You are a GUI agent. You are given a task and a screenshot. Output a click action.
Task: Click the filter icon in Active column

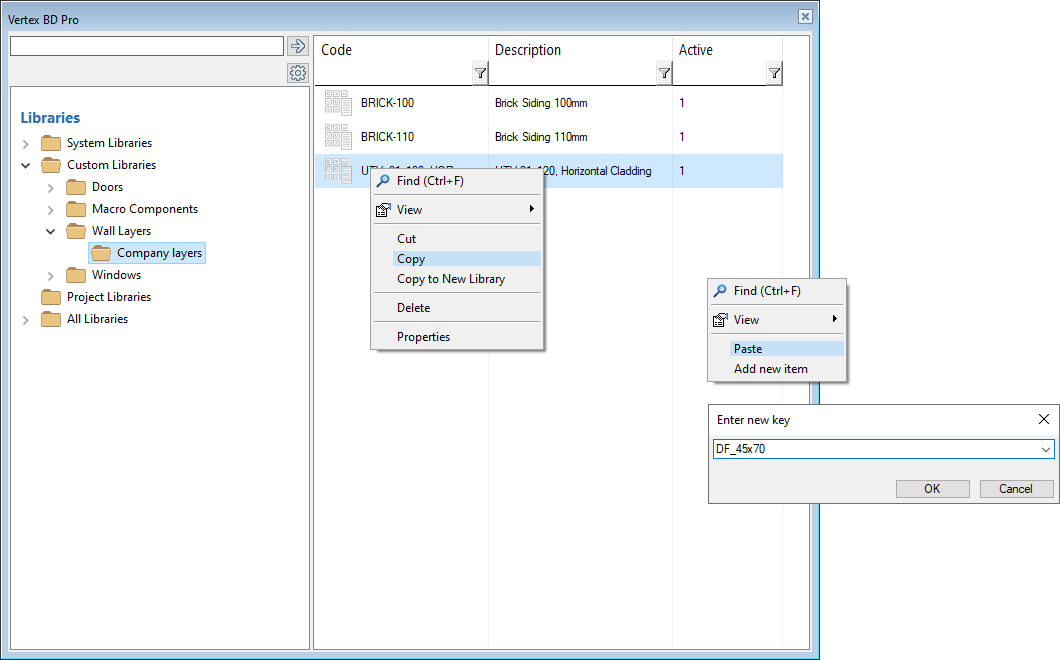tap(774, 73)
